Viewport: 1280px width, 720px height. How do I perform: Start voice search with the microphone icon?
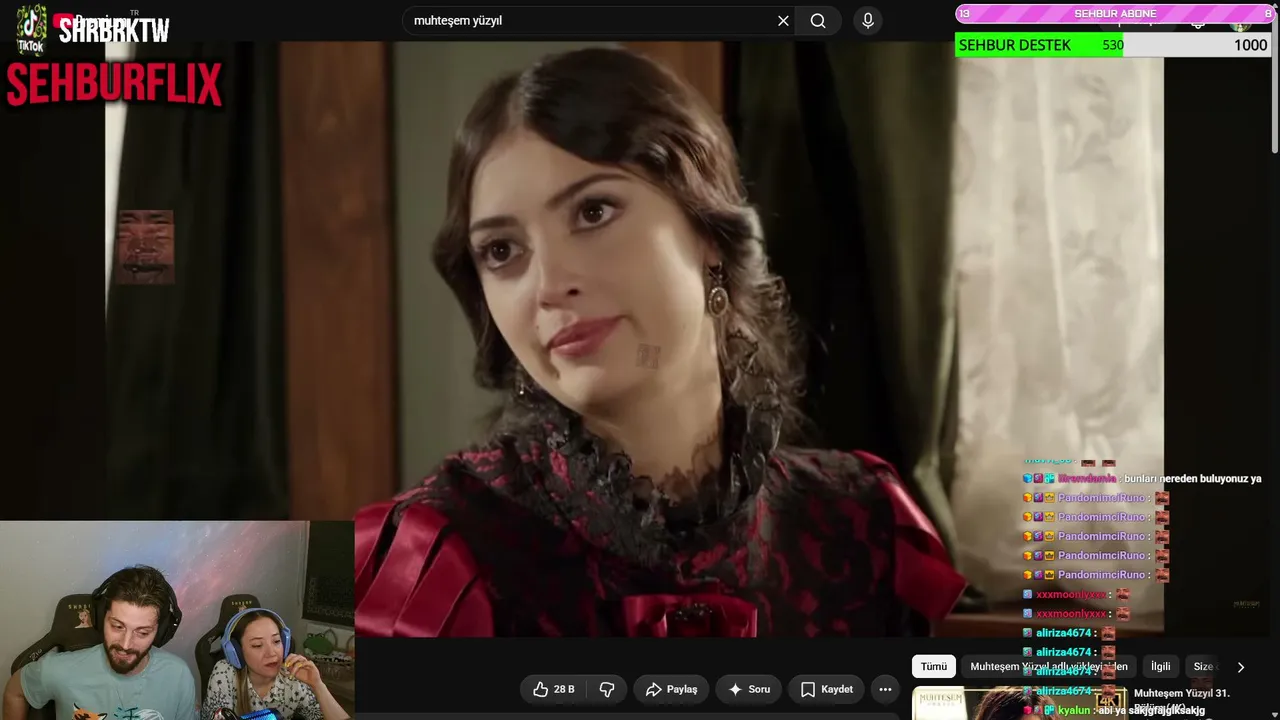[x=867, y=21]
